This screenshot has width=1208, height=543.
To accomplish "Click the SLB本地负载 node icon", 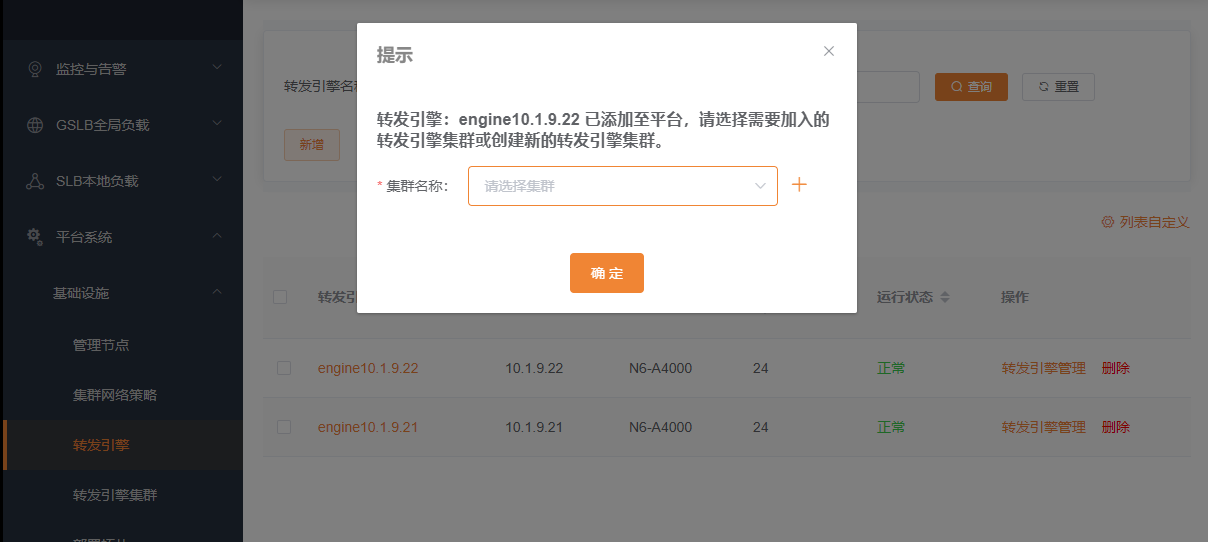I will click(x=35, y=181).
